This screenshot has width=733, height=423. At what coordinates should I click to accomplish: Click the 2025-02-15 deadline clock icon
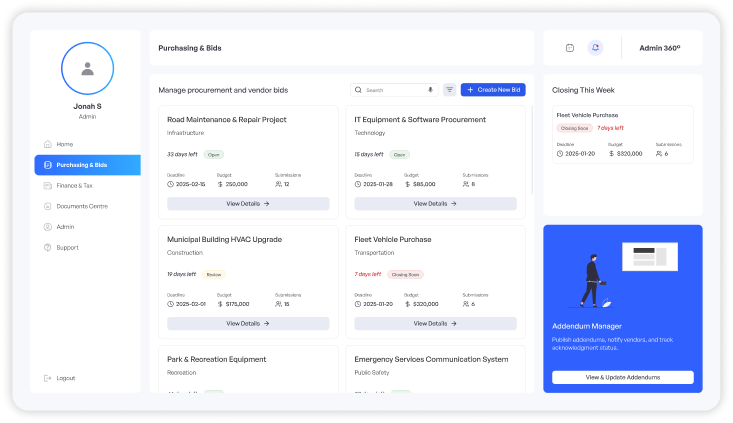coord(171,184)
